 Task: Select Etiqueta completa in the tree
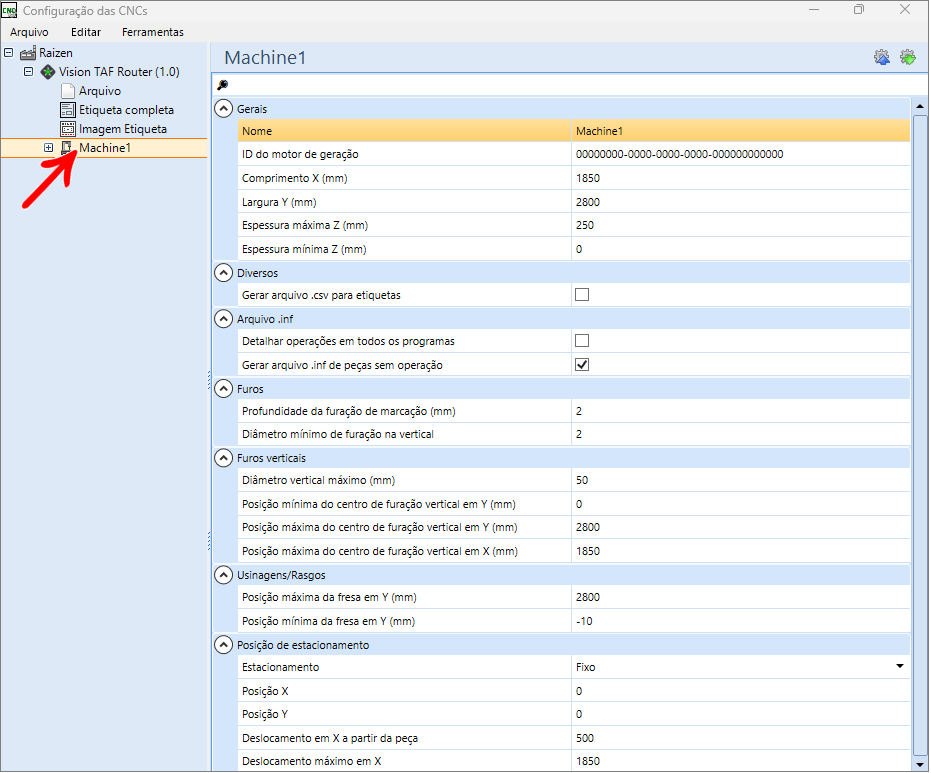click(126, 110)
